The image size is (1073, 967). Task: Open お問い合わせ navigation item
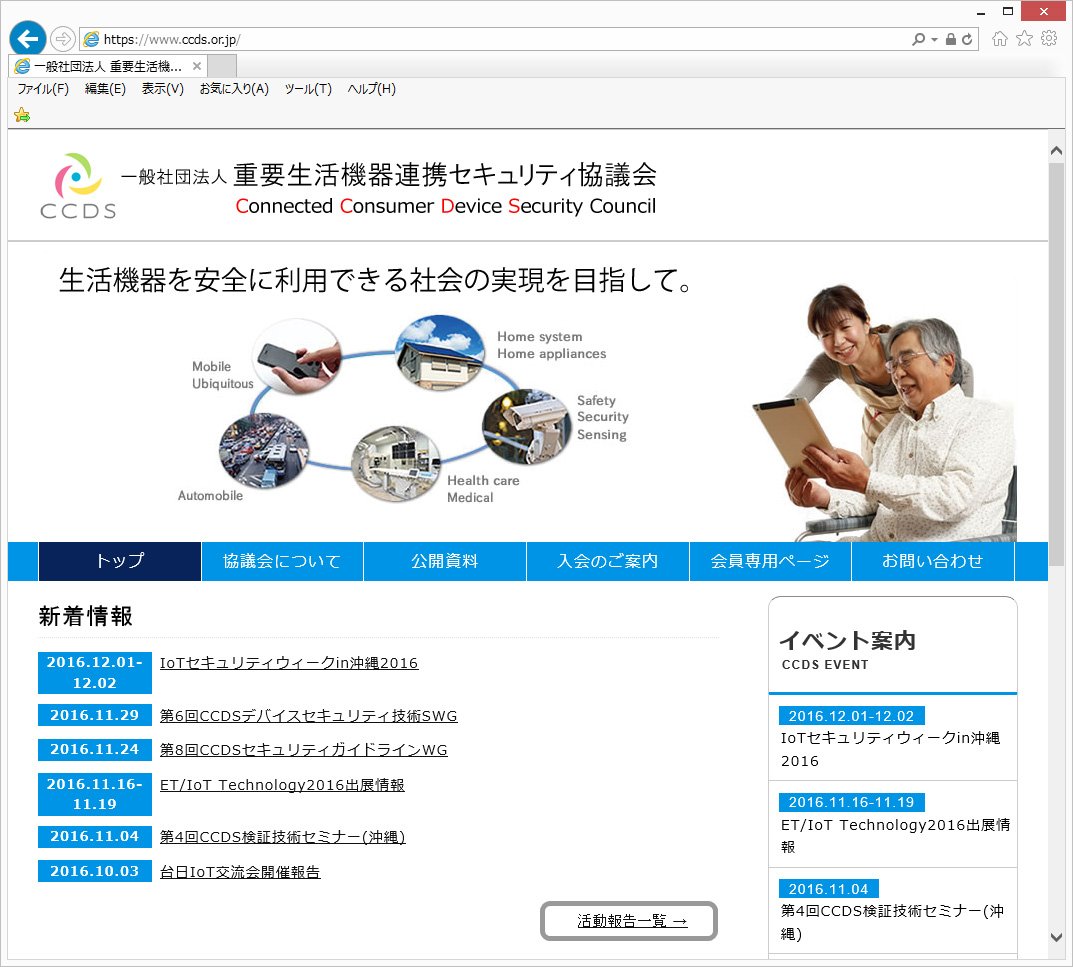coord(933,561)
